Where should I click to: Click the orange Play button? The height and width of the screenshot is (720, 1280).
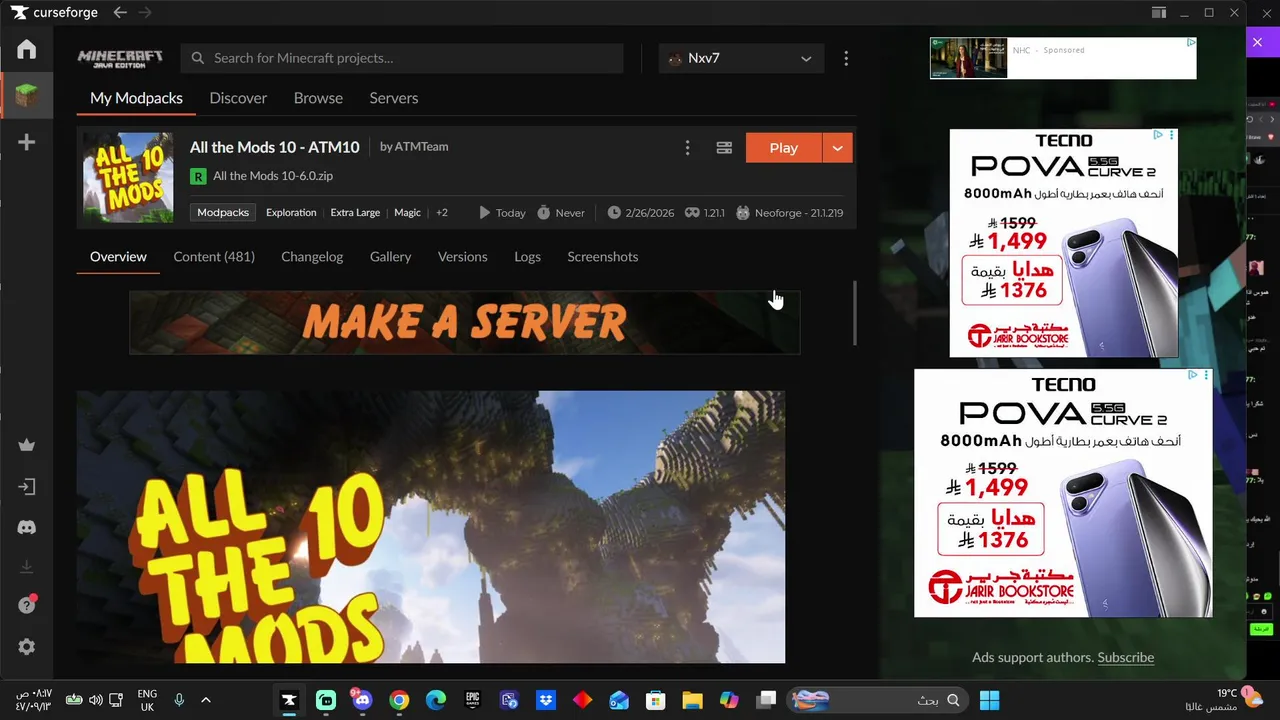coord(784,148)
